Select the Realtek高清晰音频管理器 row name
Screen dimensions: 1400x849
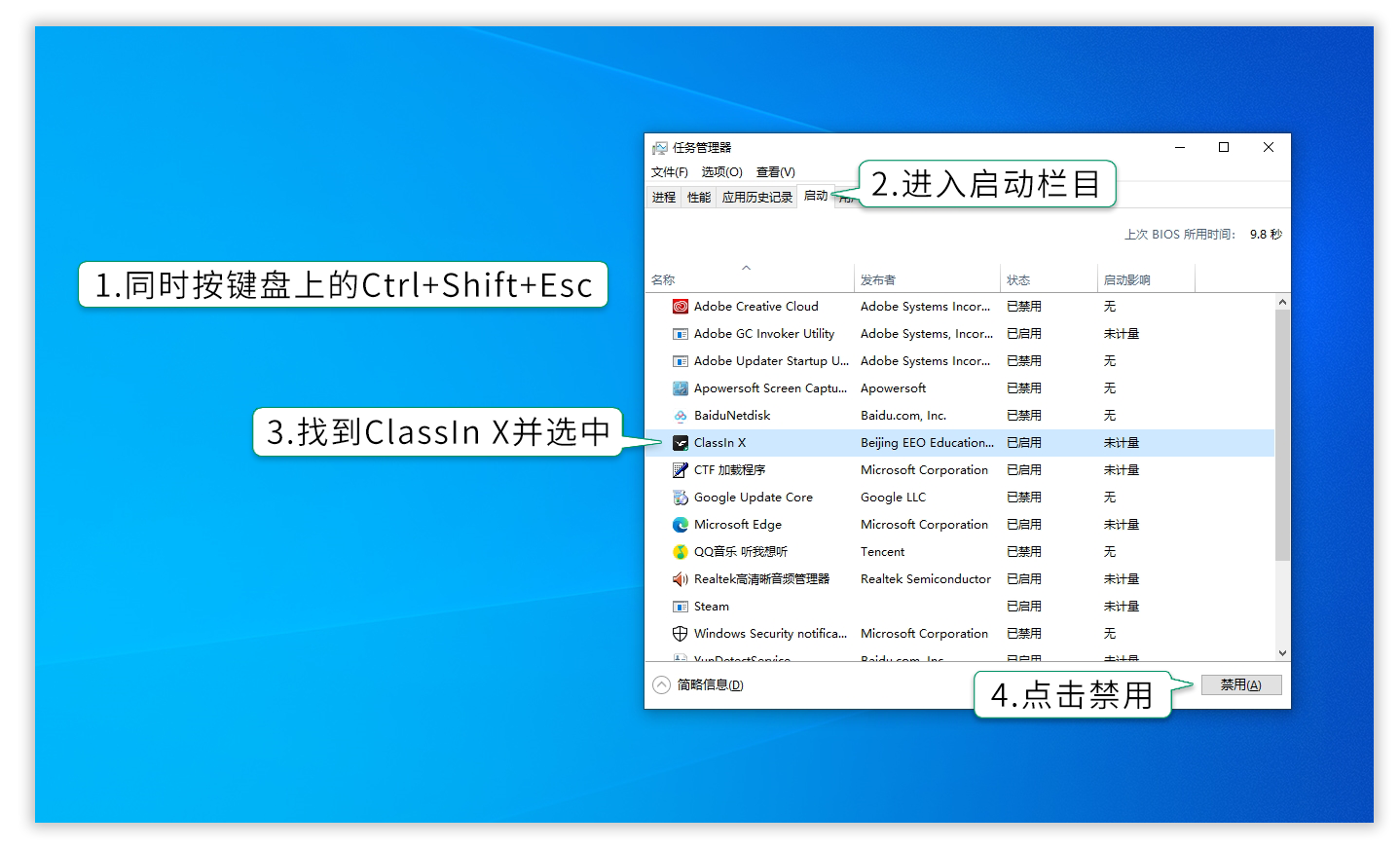tap(762, 579)
